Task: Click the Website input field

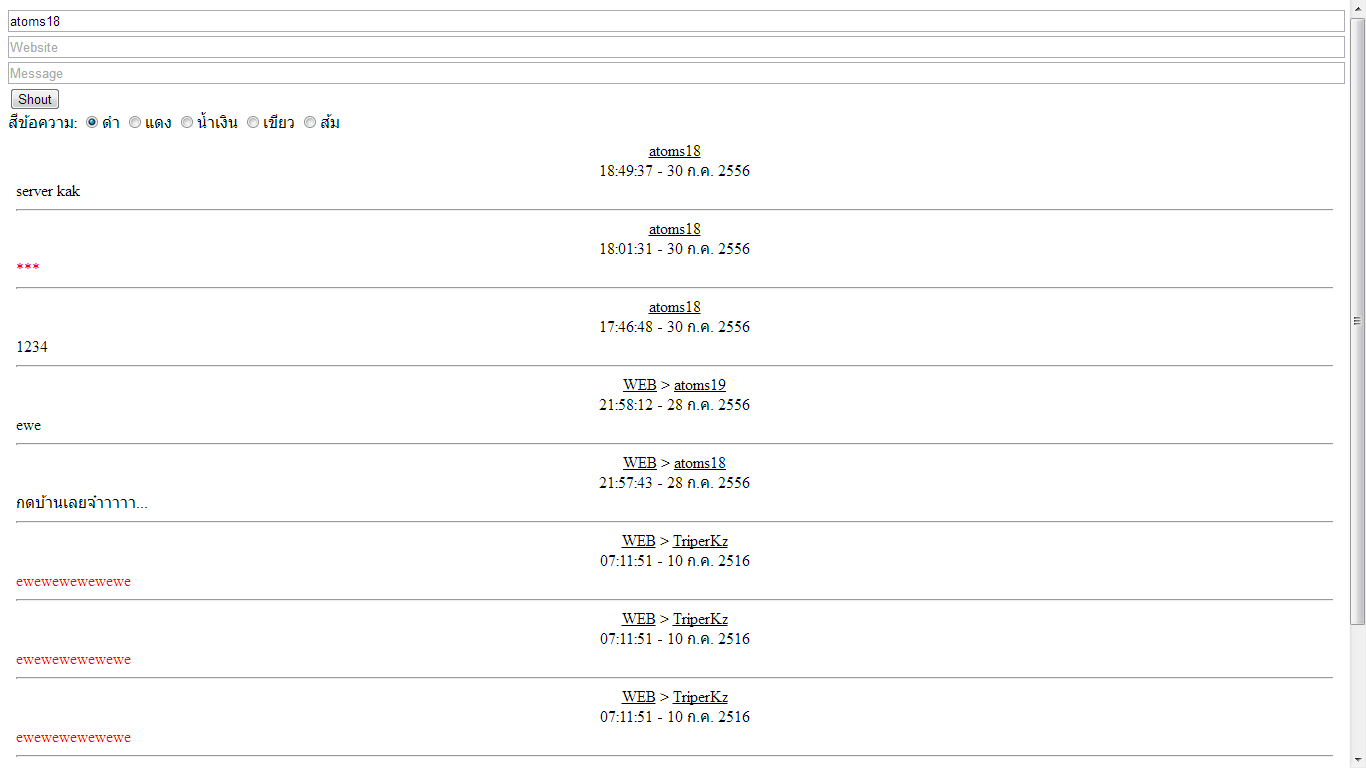Action: click(x=676, y=47)
